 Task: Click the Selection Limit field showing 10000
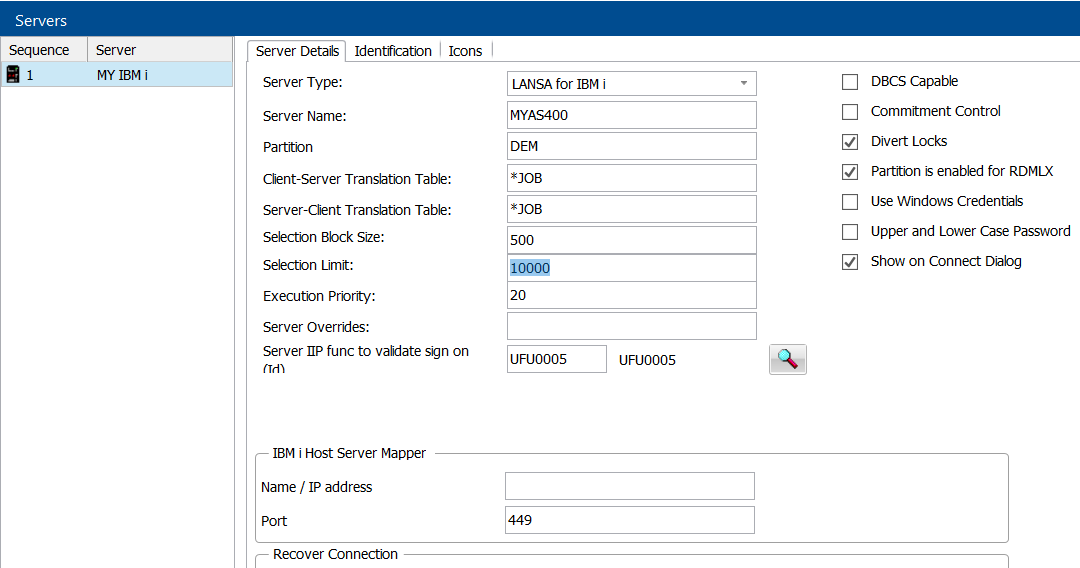pos(632,268)
